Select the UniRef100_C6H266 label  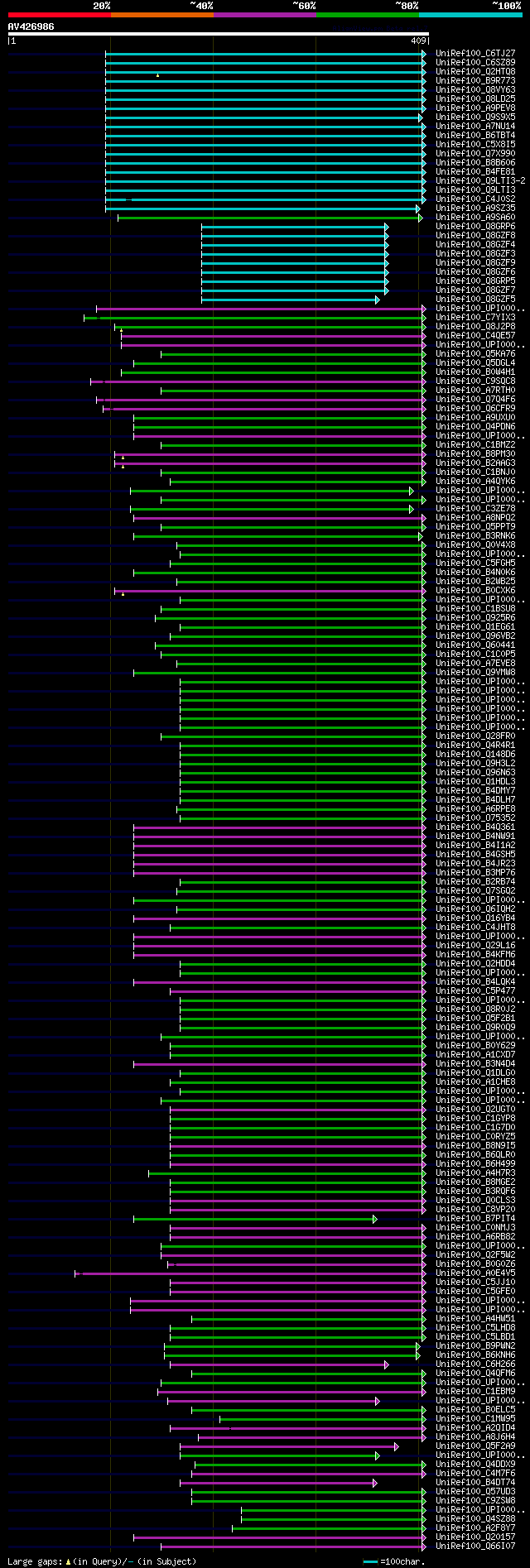click(475, 1364)
